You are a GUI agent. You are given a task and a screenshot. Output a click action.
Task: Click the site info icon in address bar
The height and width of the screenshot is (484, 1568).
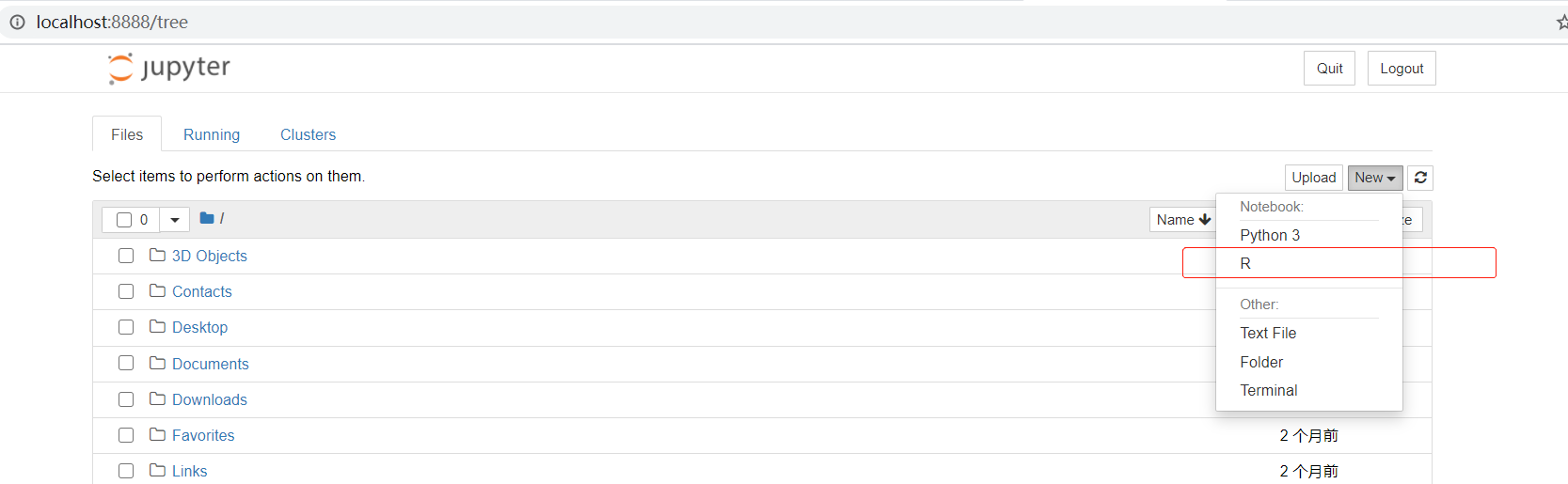pos(17,22)
